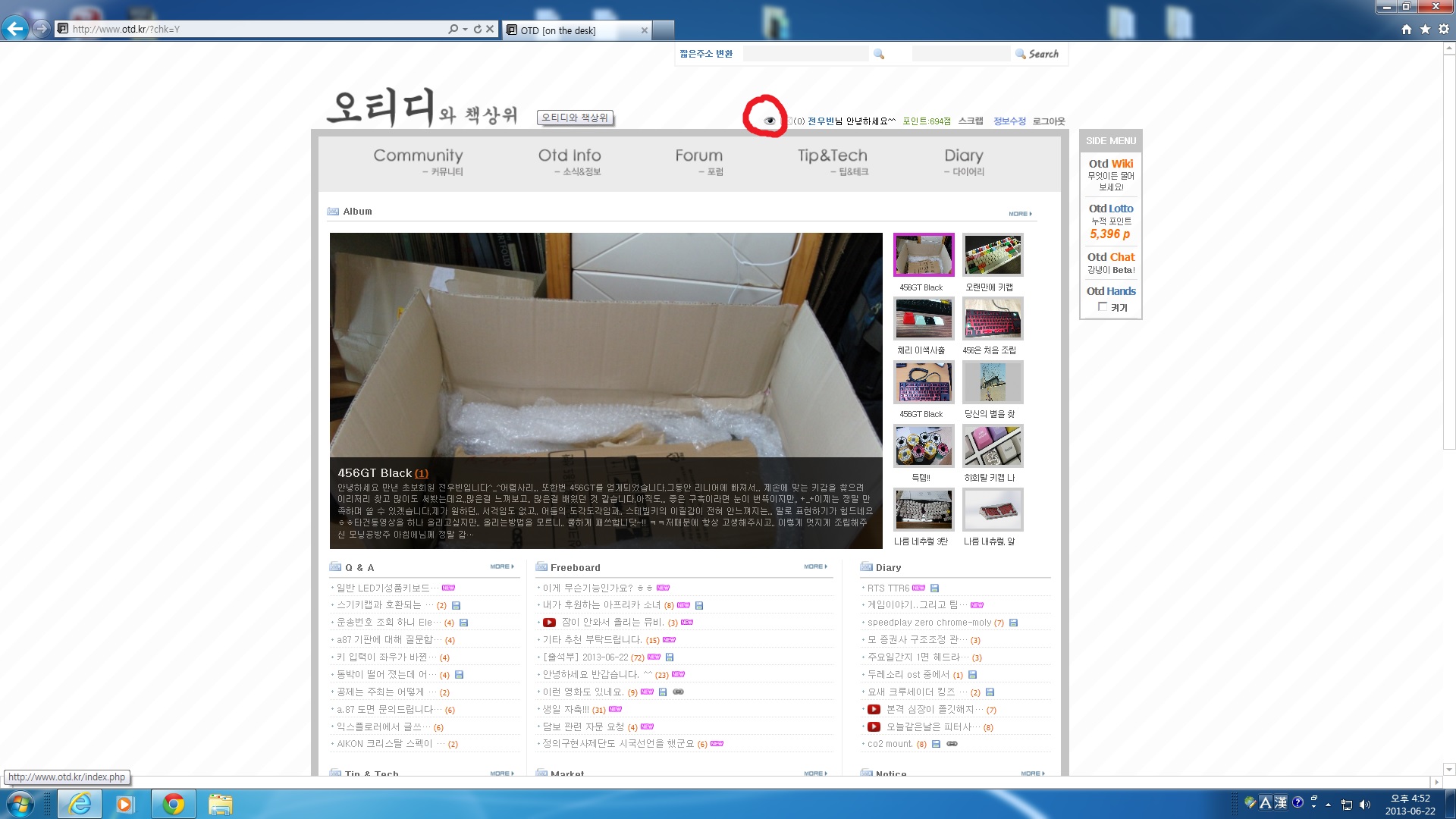
Task: Click Notice section MORE arrow
Action: [x=1033, y=773]
